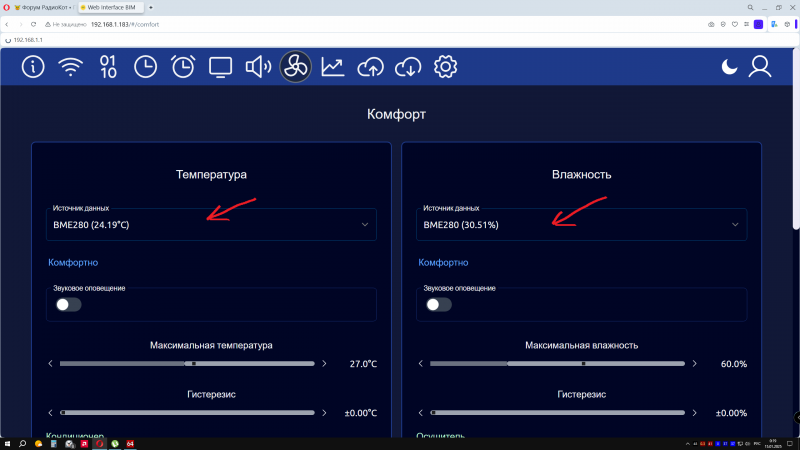Click the Максимальная влажность slider track
Viewport: 800px width, 450px height.
(557, 364)
